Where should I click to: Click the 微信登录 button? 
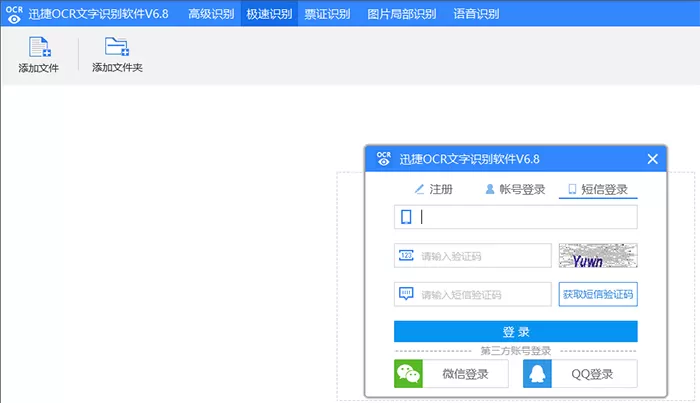[451, 374]
